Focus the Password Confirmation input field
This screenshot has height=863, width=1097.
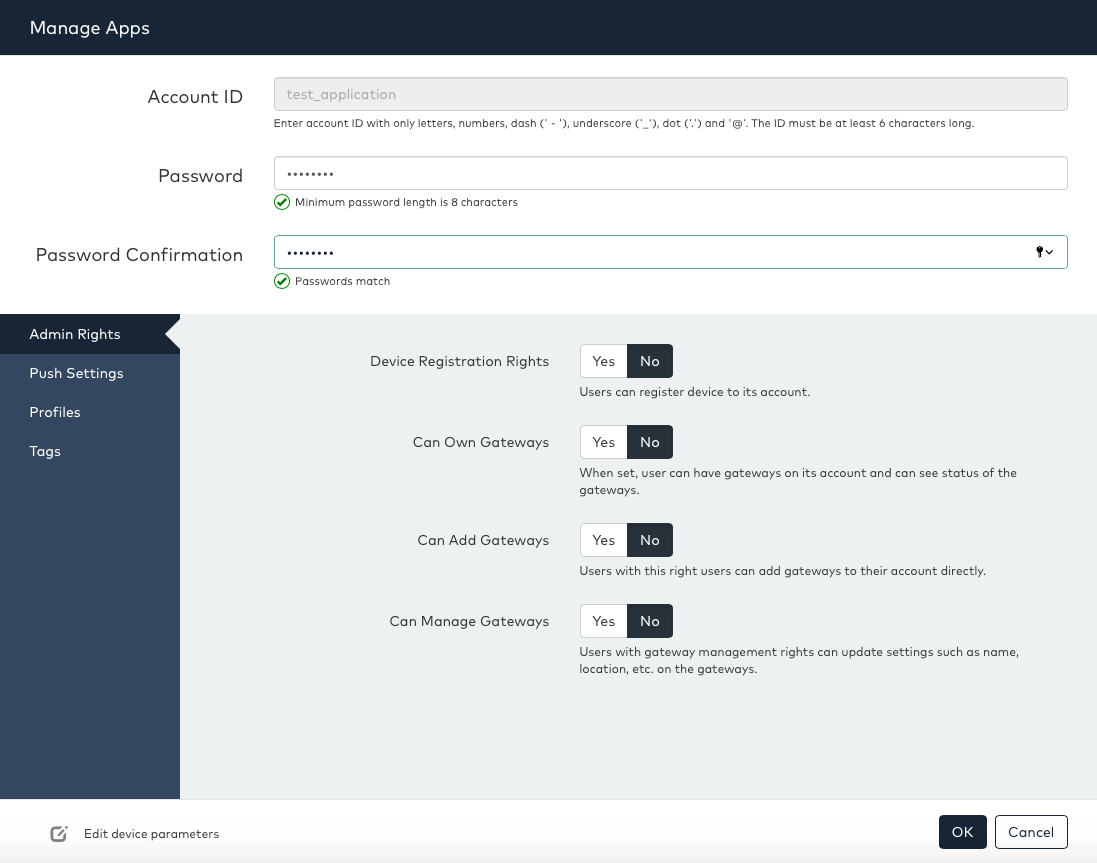tap(670, 252)
